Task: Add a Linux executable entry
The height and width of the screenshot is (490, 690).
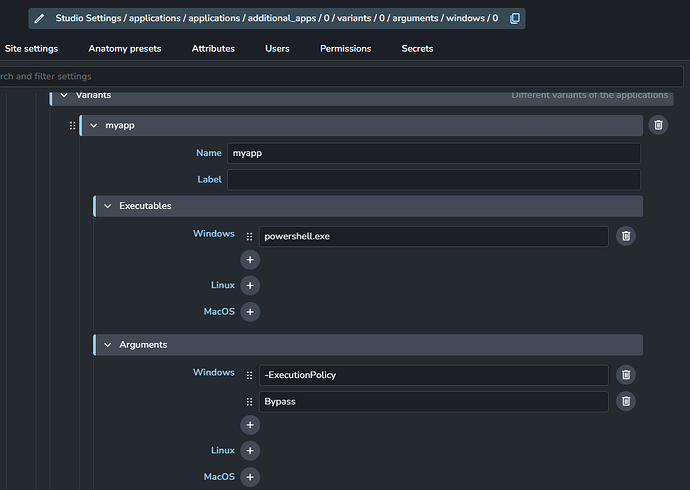Action: [x=249, y=286]
